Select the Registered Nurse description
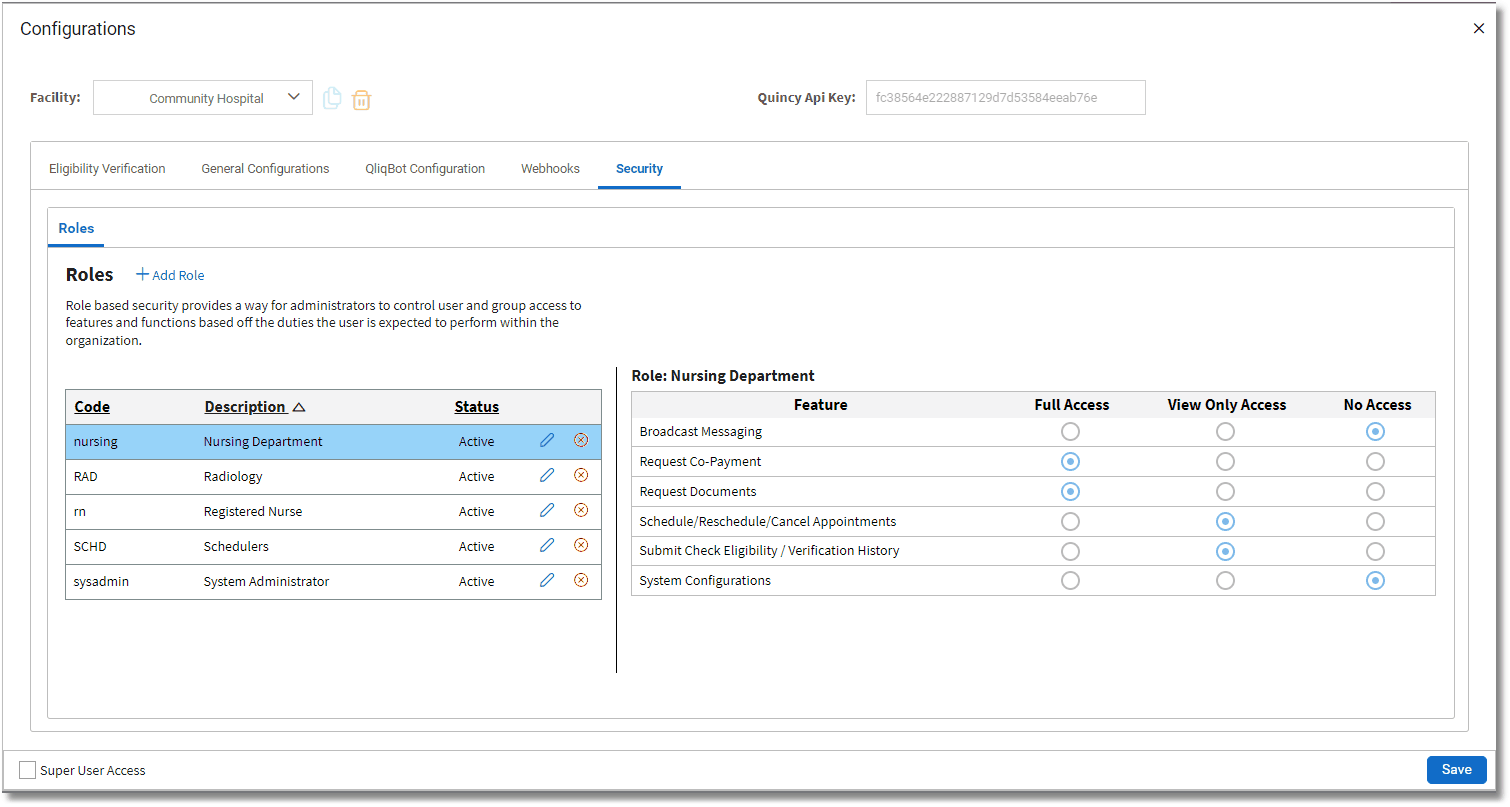The image size is (1510, 807). click(x=253, y=511)
